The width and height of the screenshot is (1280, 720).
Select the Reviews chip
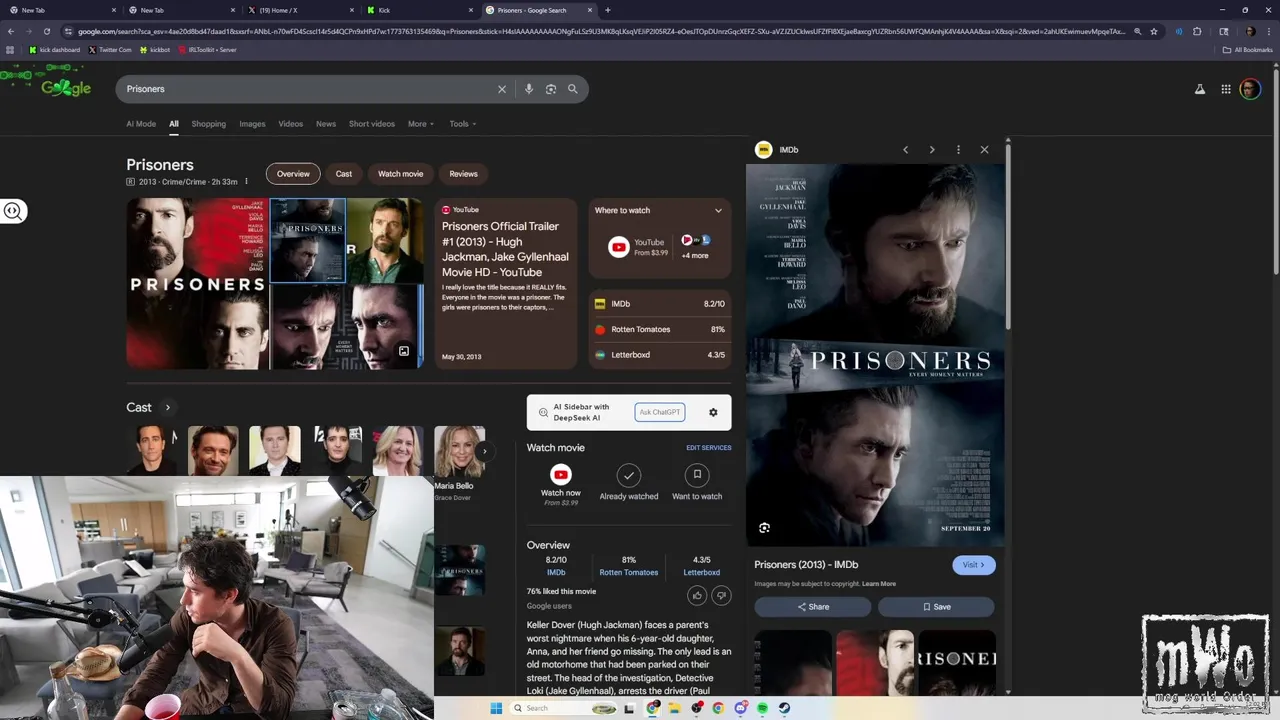click(x=463, y=174)
